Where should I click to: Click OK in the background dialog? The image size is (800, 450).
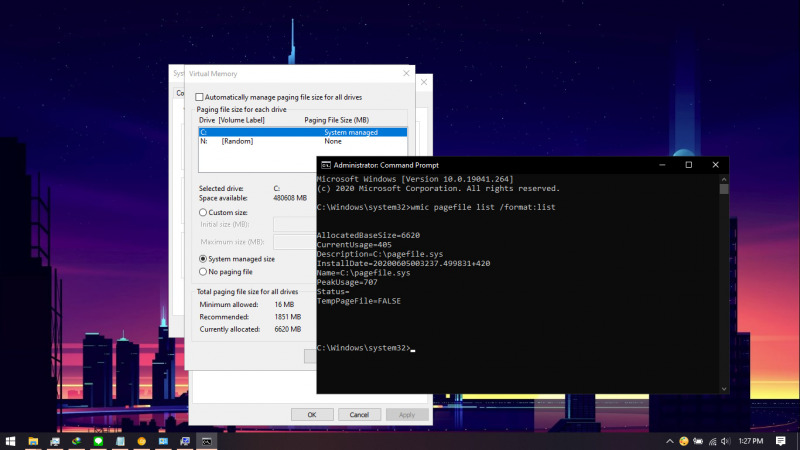click(312, 414)
